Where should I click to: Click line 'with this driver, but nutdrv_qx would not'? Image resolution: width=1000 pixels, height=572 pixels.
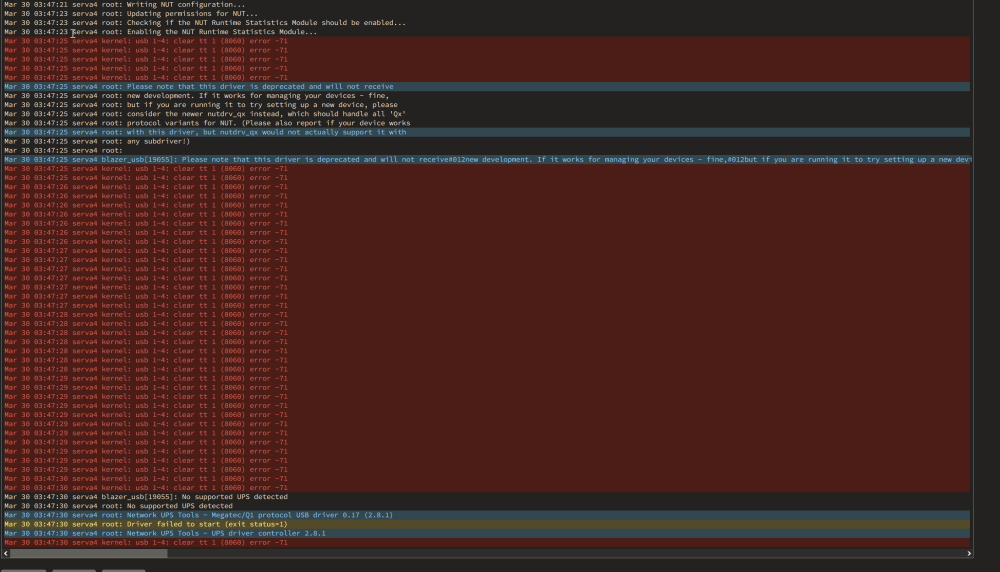pyautogui.click(x=486, y=132)
